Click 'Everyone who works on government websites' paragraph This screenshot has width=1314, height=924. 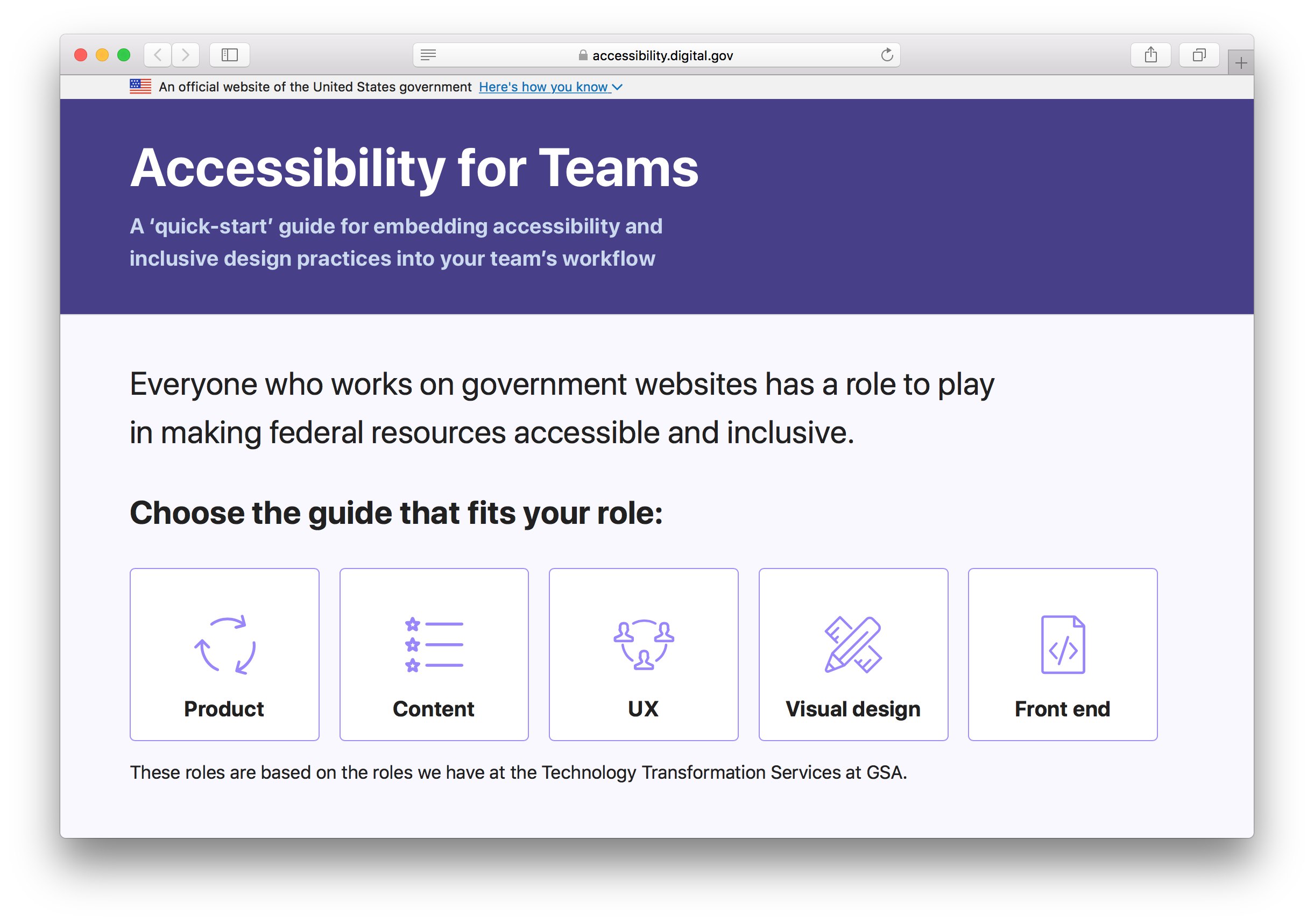coord(562,408)
